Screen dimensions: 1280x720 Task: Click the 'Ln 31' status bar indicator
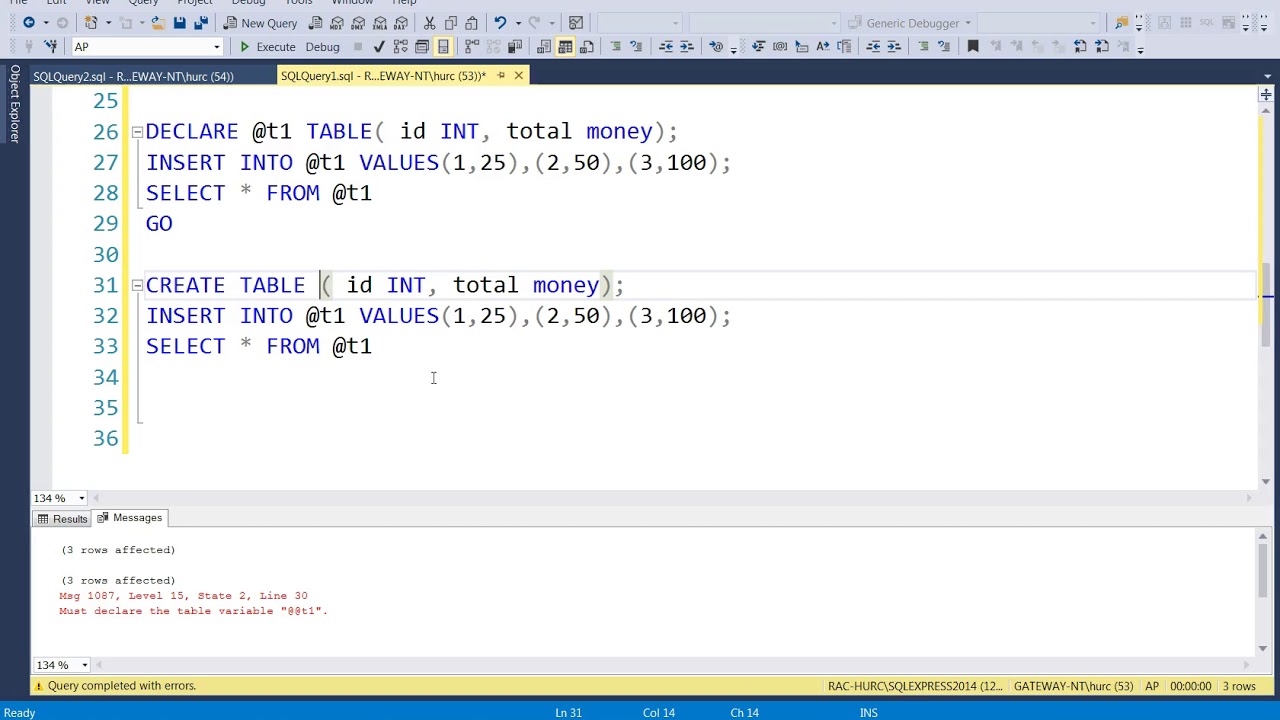pyautogui.click(x=568, y=713)
